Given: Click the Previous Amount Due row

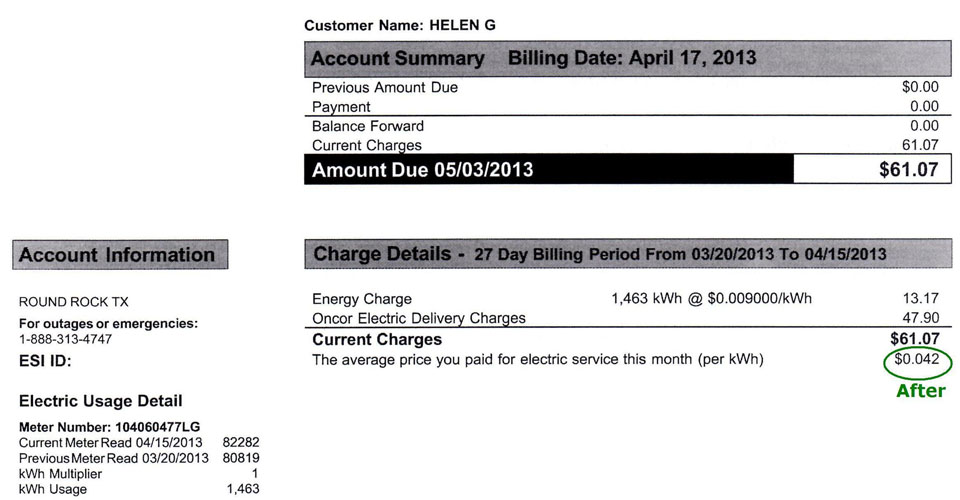Looking at the screenshot, I should pyautogui.click(x=628, y=88).
